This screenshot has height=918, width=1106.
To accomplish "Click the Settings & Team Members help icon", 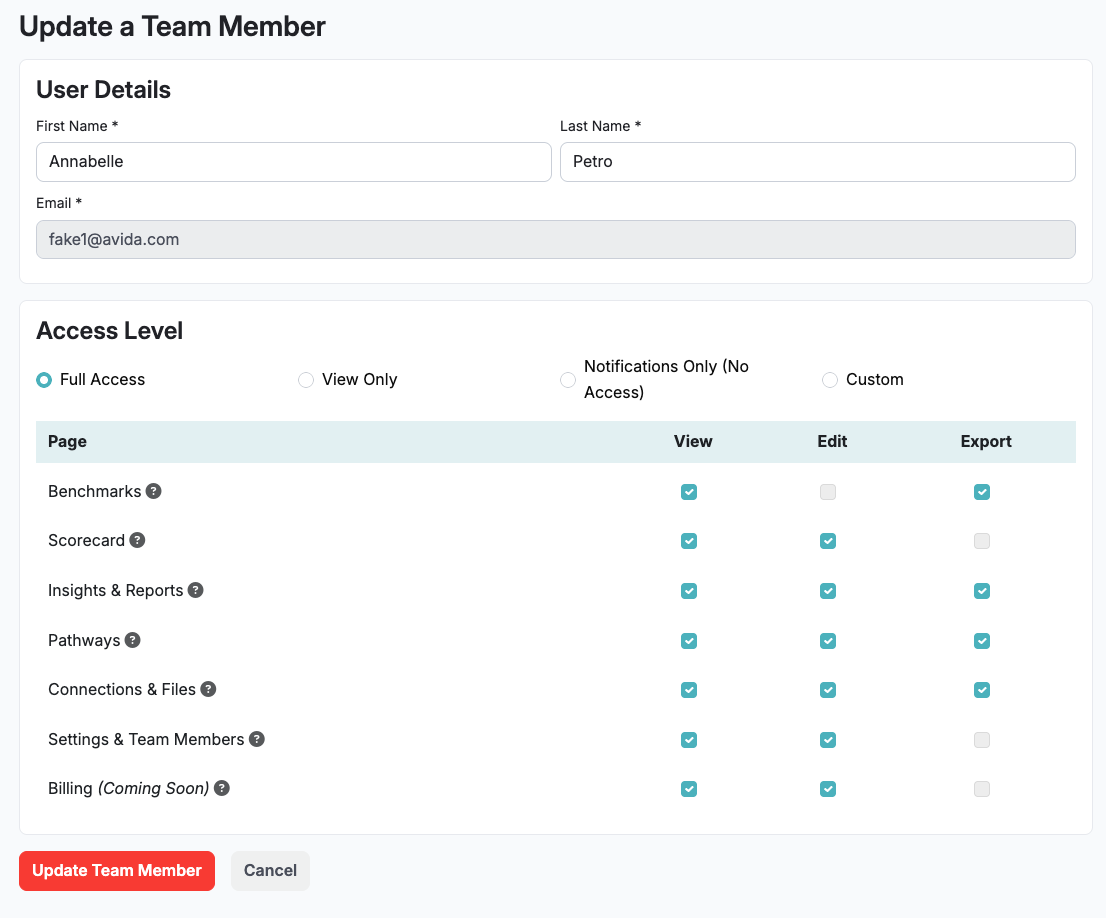I will pyautogui.click(x=257, y=739).
